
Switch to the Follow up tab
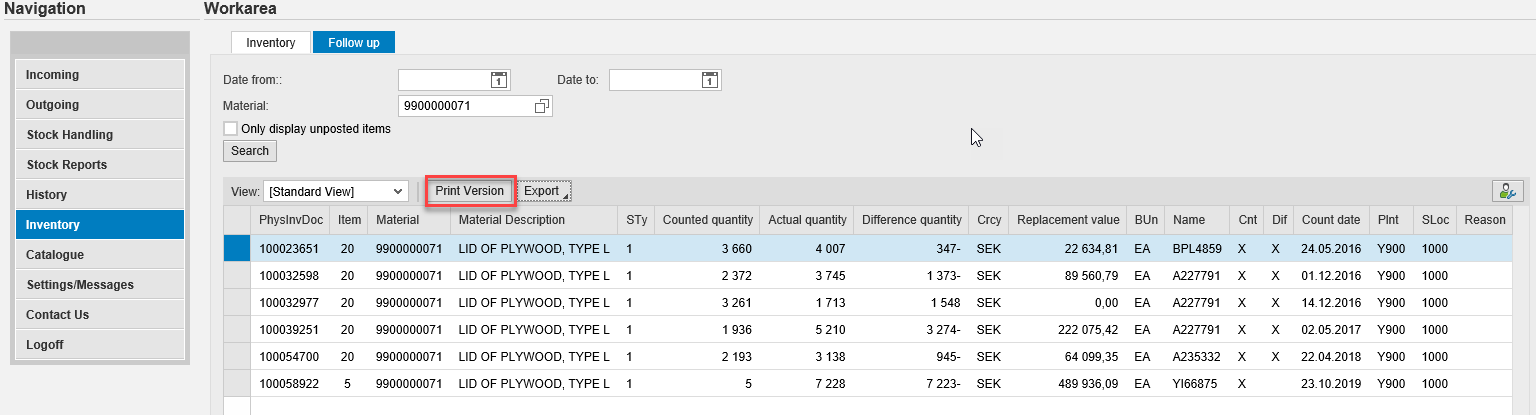coord(354,43)
